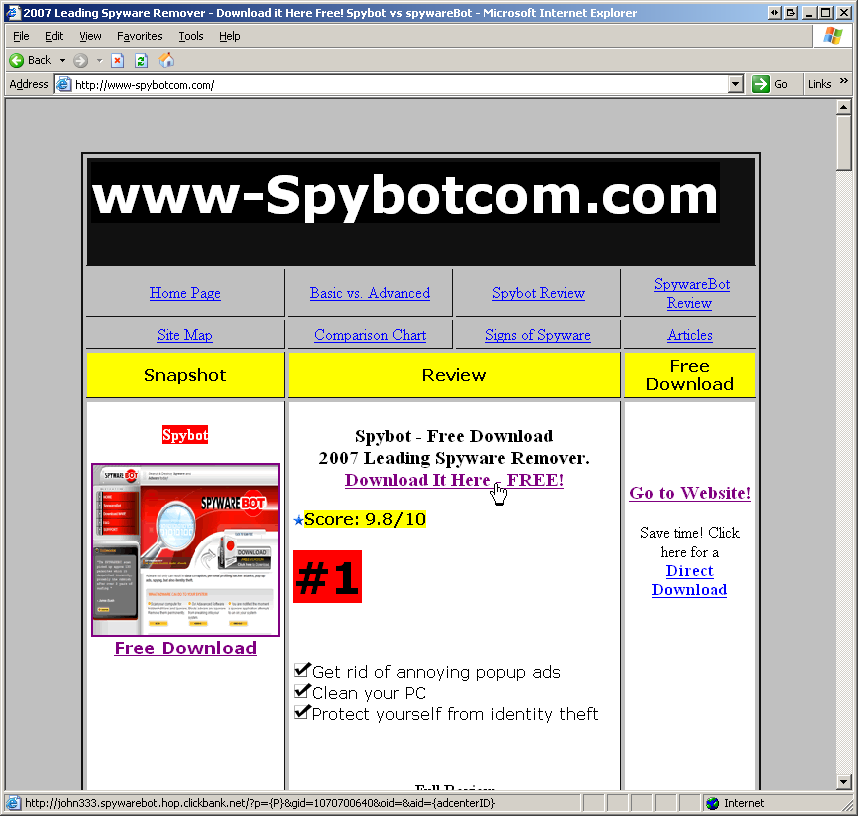The image size is (858, 816).
Task: Open the Comparison Chart link
Action: tap(370, 335)
